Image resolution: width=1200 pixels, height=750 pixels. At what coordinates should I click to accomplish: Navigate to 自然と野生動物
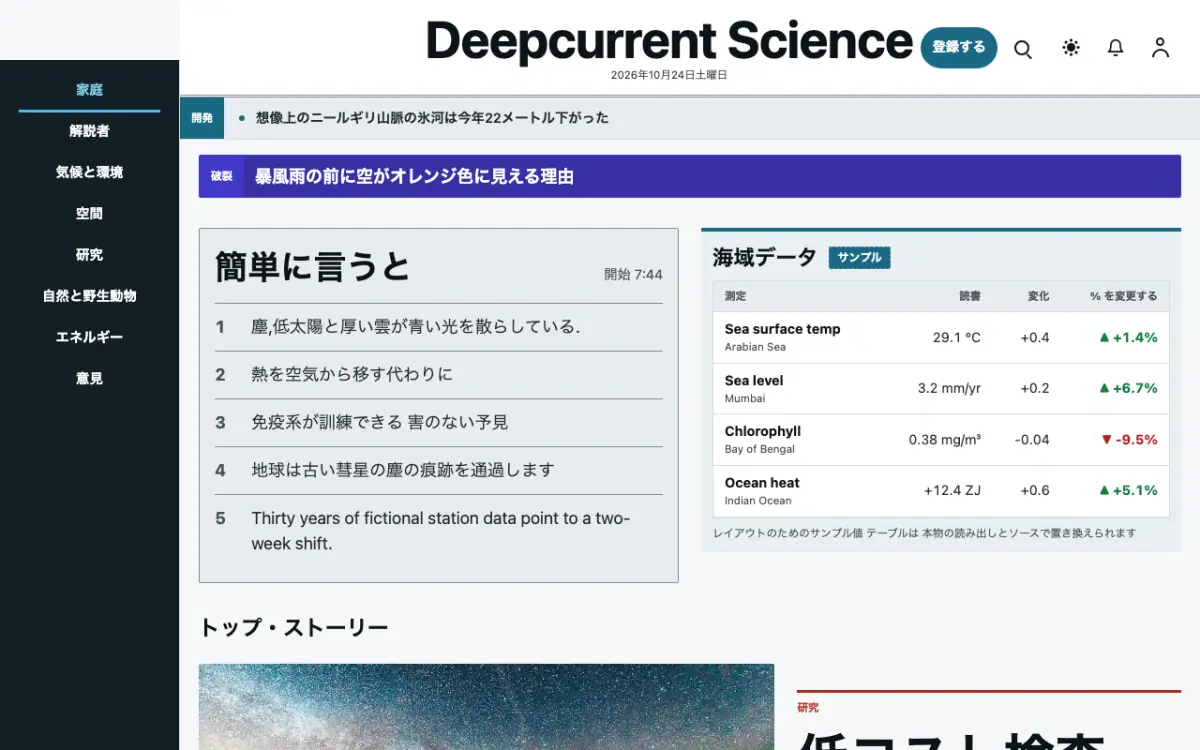pos(89,296)
